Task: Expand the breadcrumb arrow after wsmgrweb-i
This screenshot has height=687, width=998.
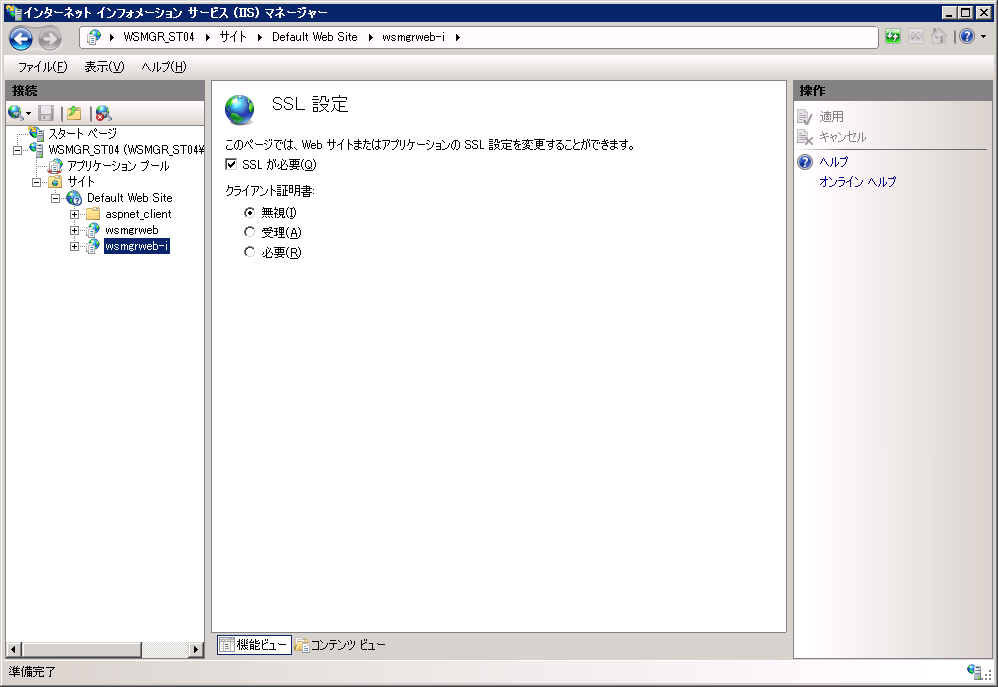Action: [x=458, y=38]
